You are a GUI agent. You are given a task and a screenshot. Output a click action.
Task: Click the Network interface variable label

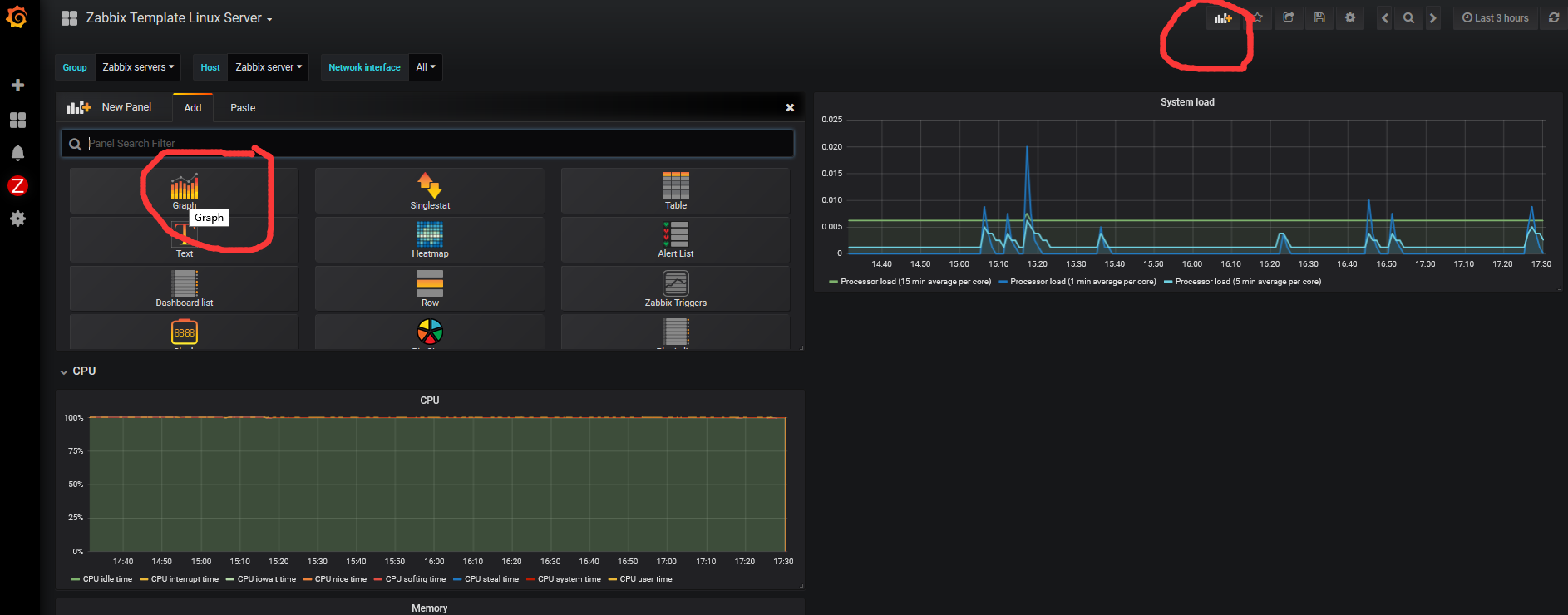point(364,67)
